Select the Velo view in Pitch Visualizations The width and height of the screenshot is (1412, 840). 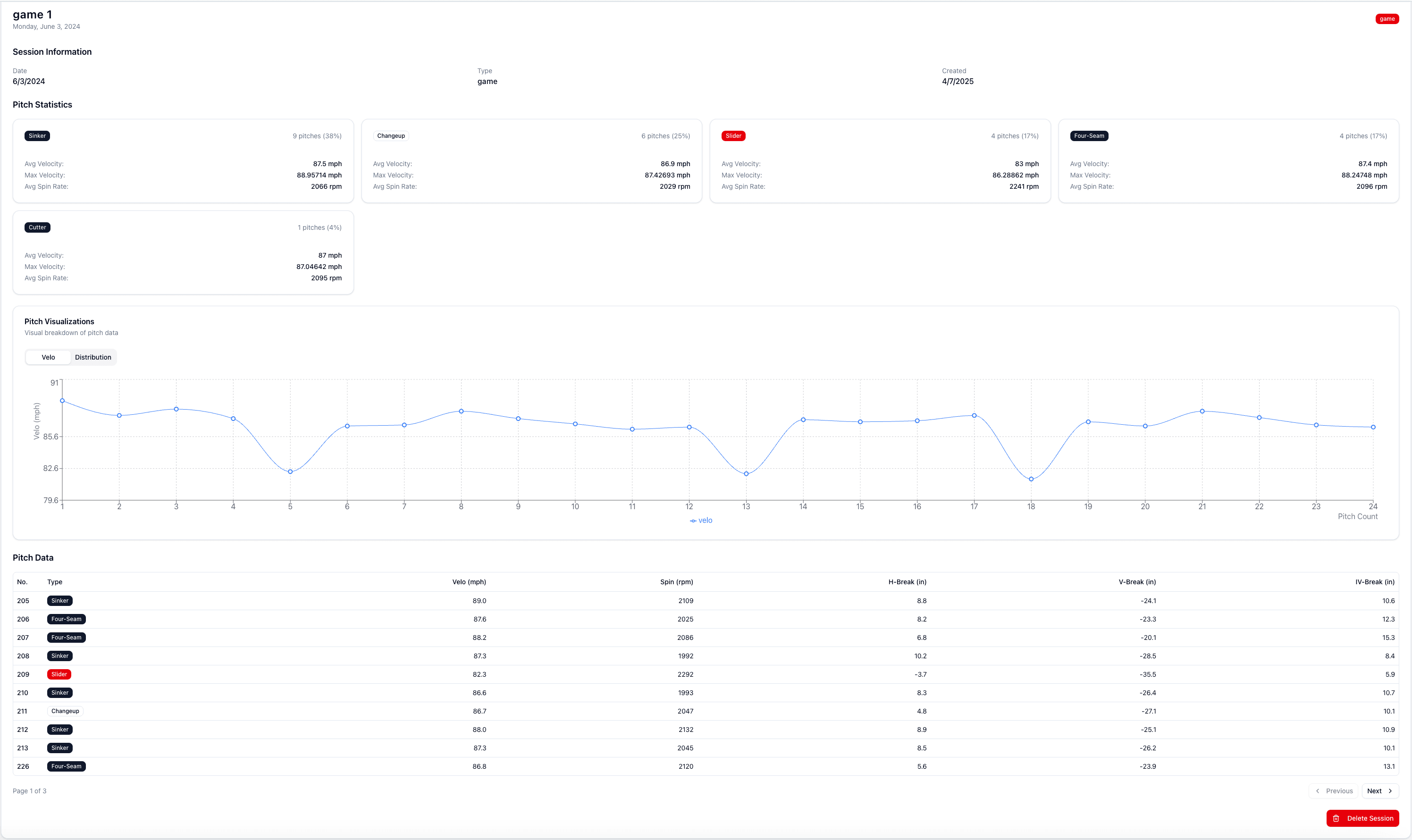(x=48, y=357)
